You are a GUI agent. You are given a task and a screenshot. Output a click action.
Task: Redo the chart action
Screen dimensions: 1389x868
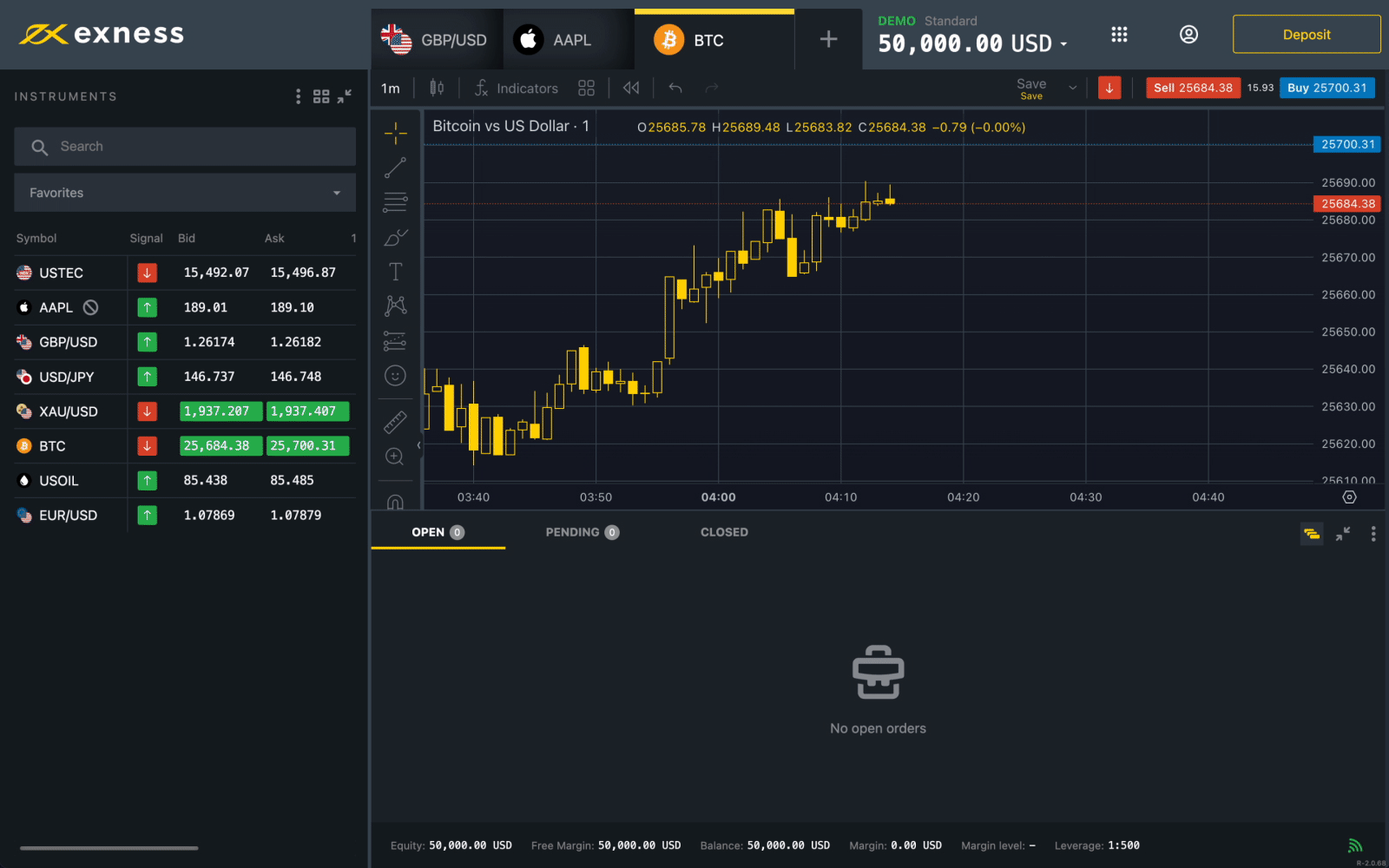click(x=712, y=88)
